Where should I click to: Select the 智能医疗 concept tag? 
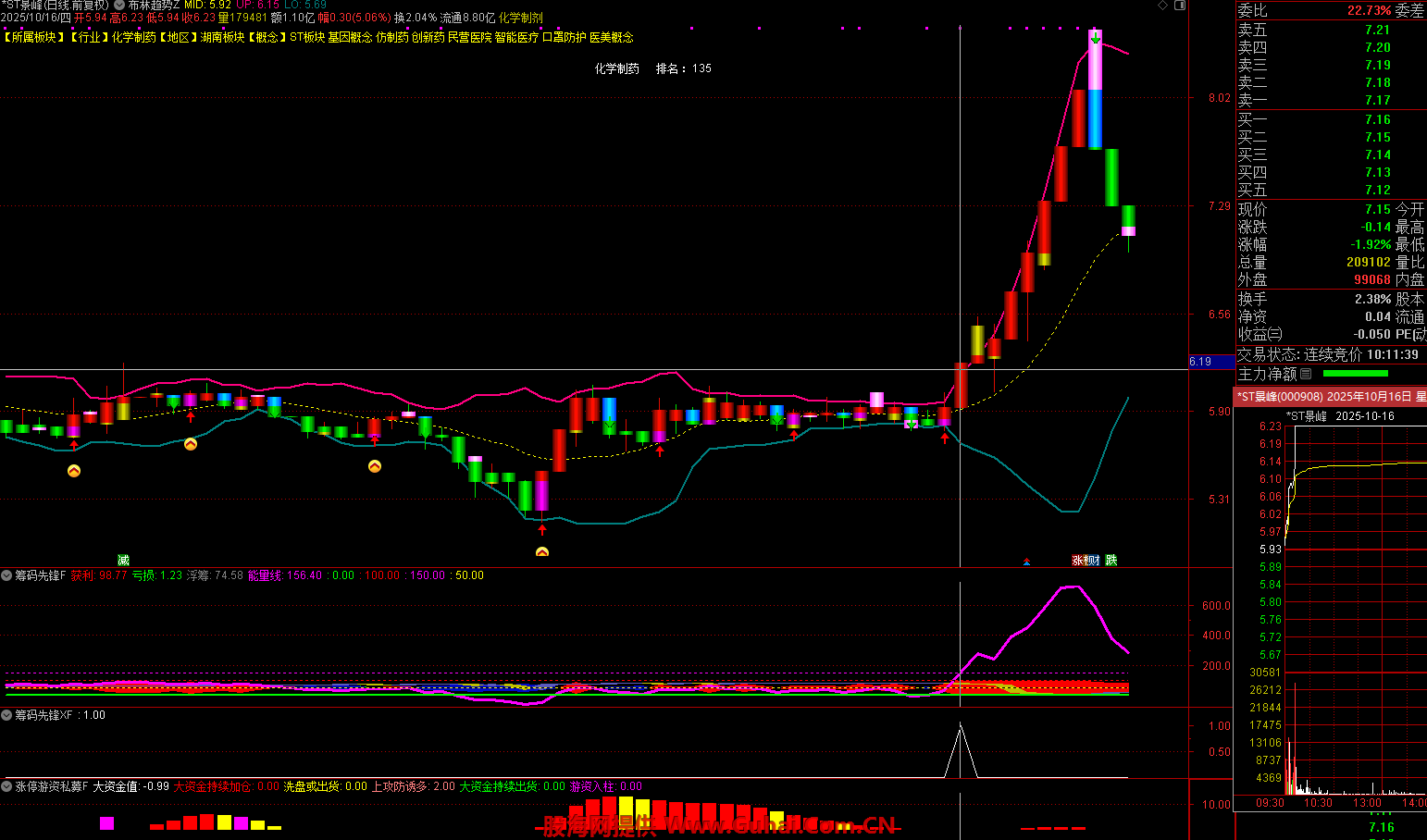(516, 37)
